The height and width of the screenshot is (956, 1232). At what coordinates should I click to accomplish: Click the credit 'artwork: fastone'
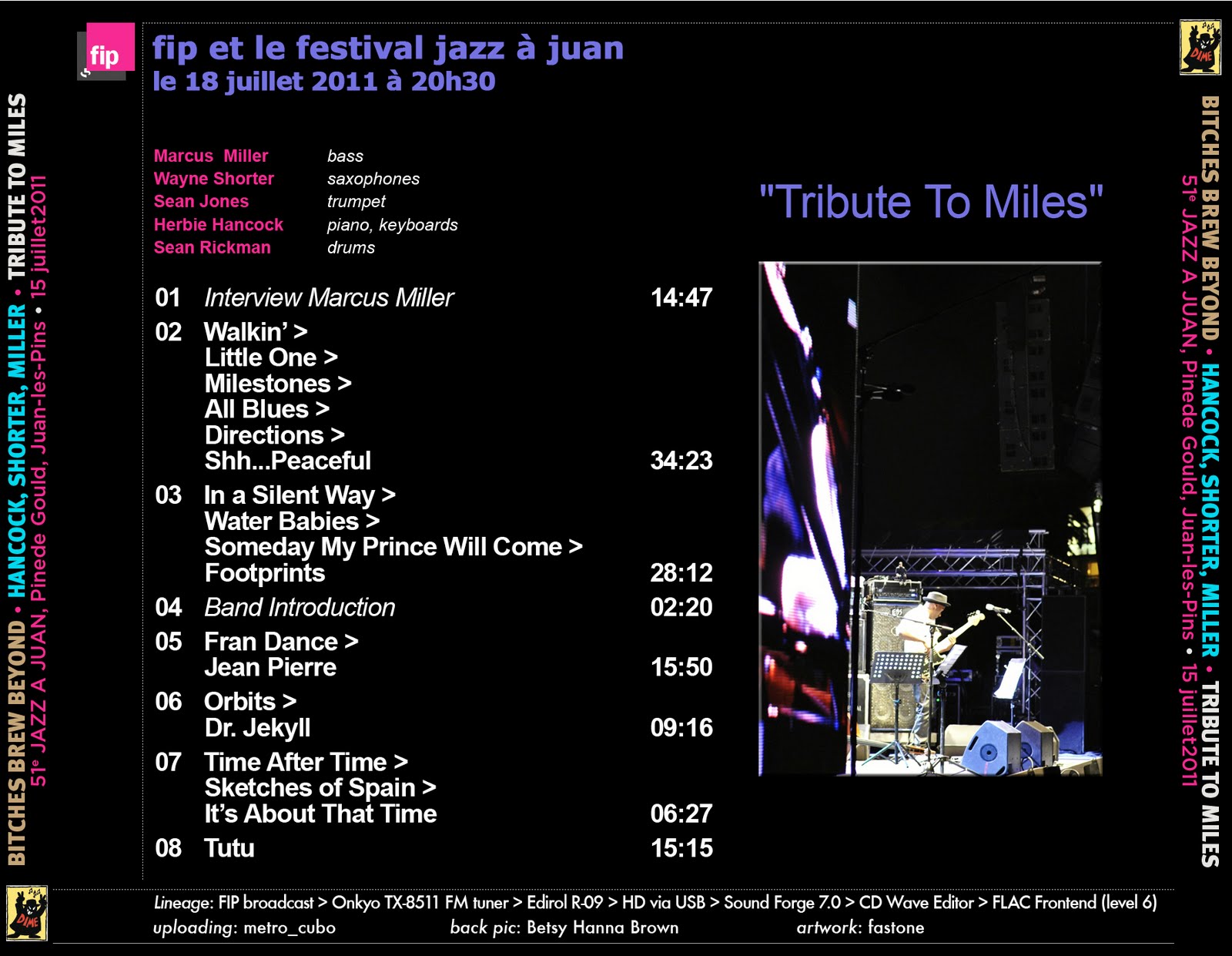pos(860,927)
